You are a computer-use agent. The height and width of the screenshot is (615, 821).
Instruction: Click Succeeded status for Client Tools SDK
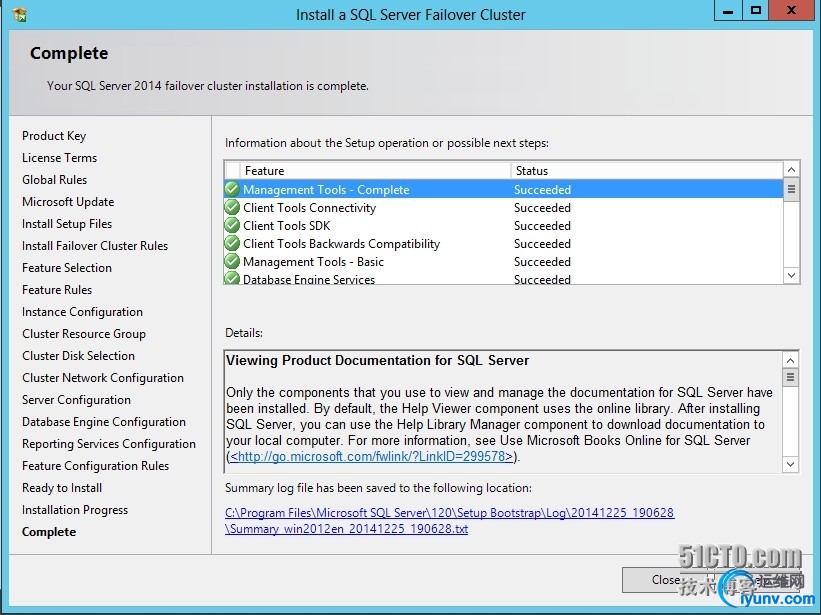tap(542, 226)
